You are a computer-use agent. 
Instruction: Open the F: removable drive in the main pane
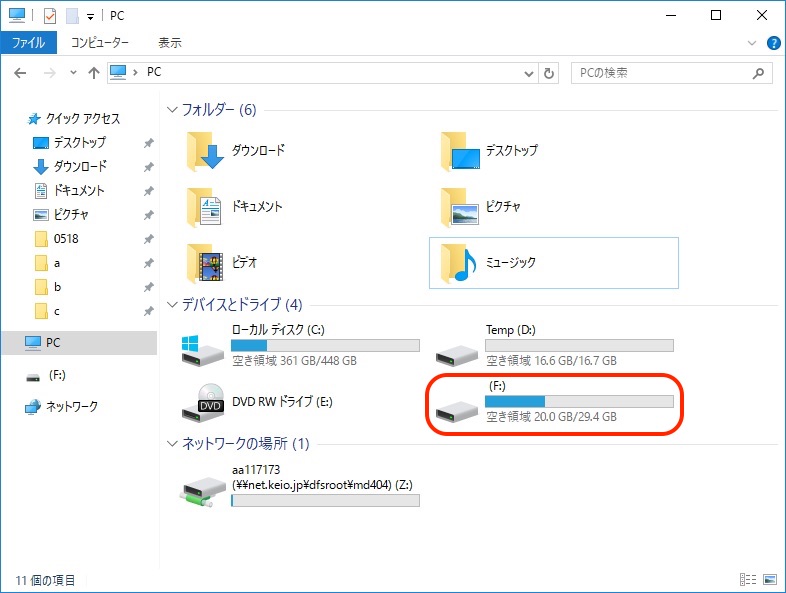click(458, 403)
